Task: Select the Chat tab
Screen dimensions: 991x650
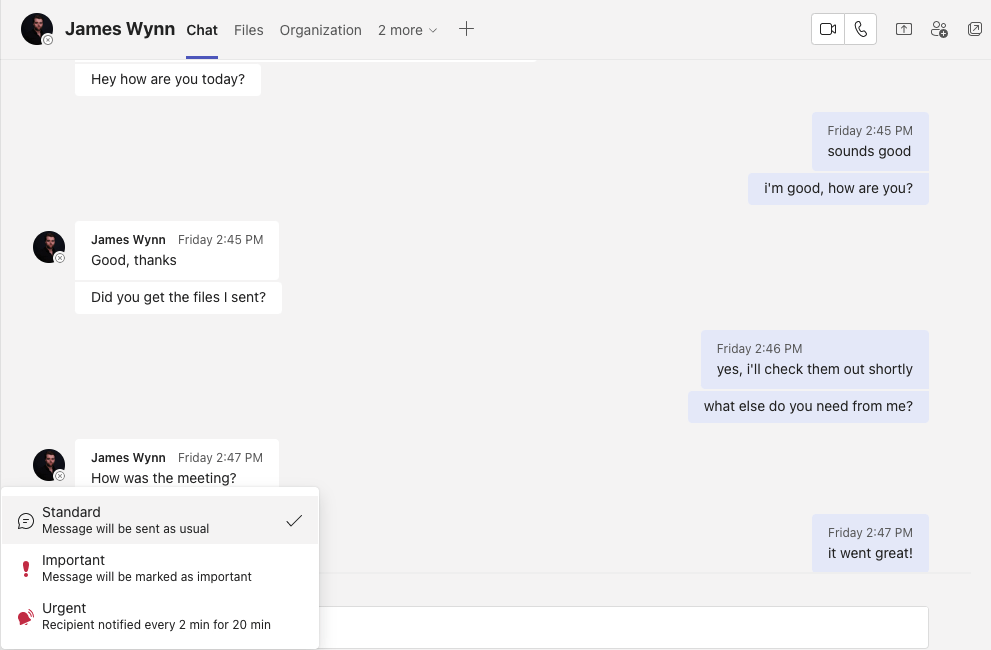Action: pyautogui.click(x=202, y=30)
